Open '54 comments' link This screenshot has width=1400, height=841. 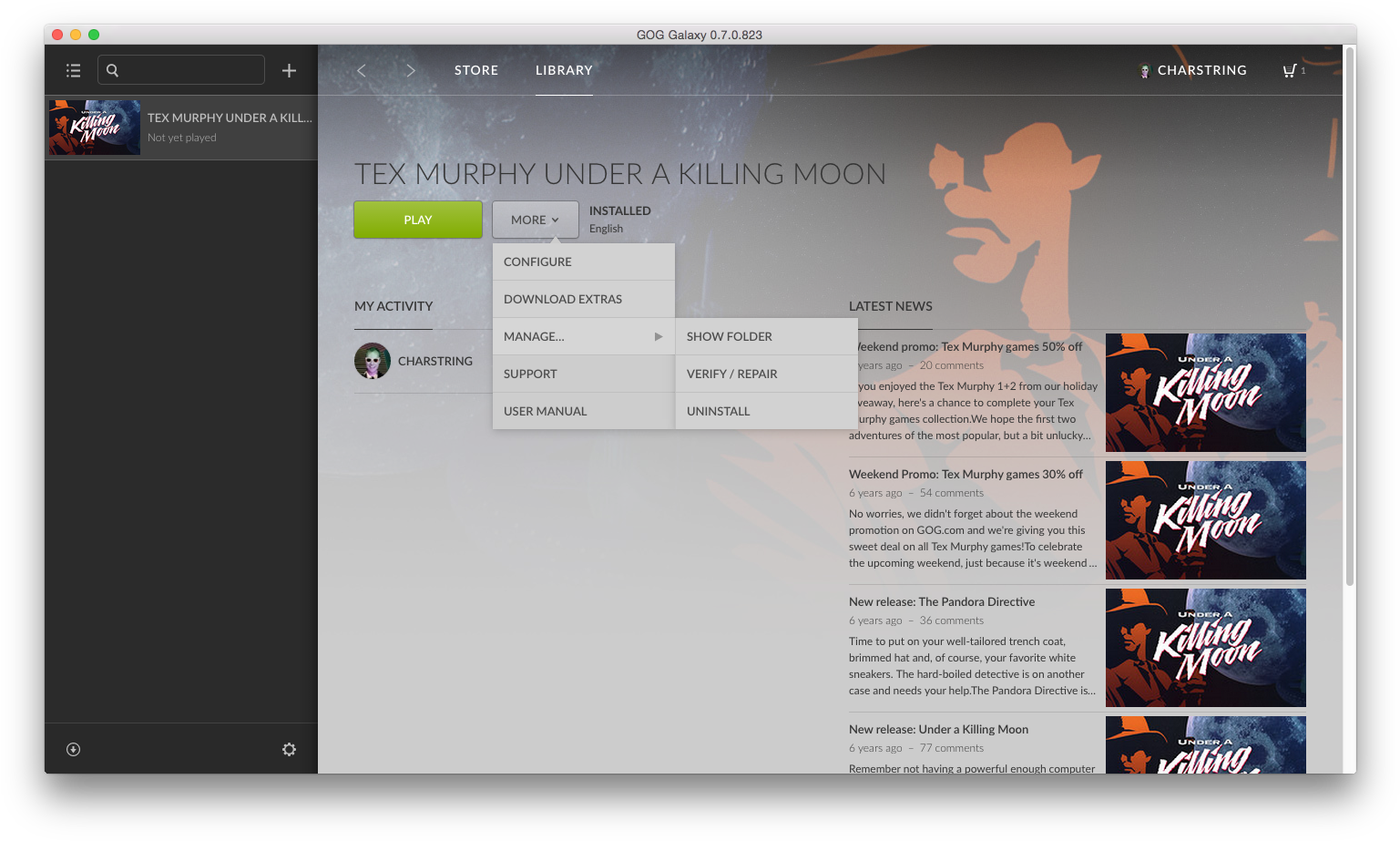coord(951,493)
